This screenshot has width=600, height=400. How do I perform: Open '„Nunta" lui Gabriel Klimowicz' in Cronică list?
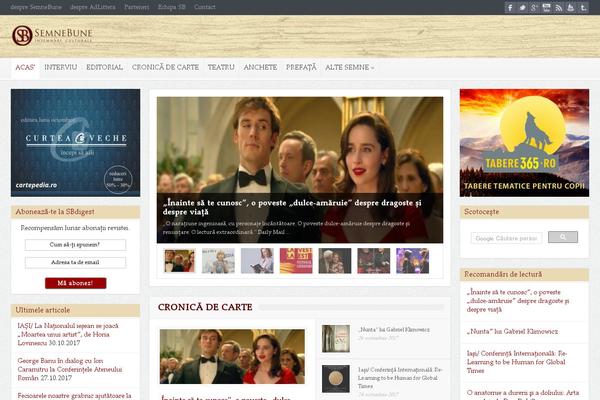394,330
